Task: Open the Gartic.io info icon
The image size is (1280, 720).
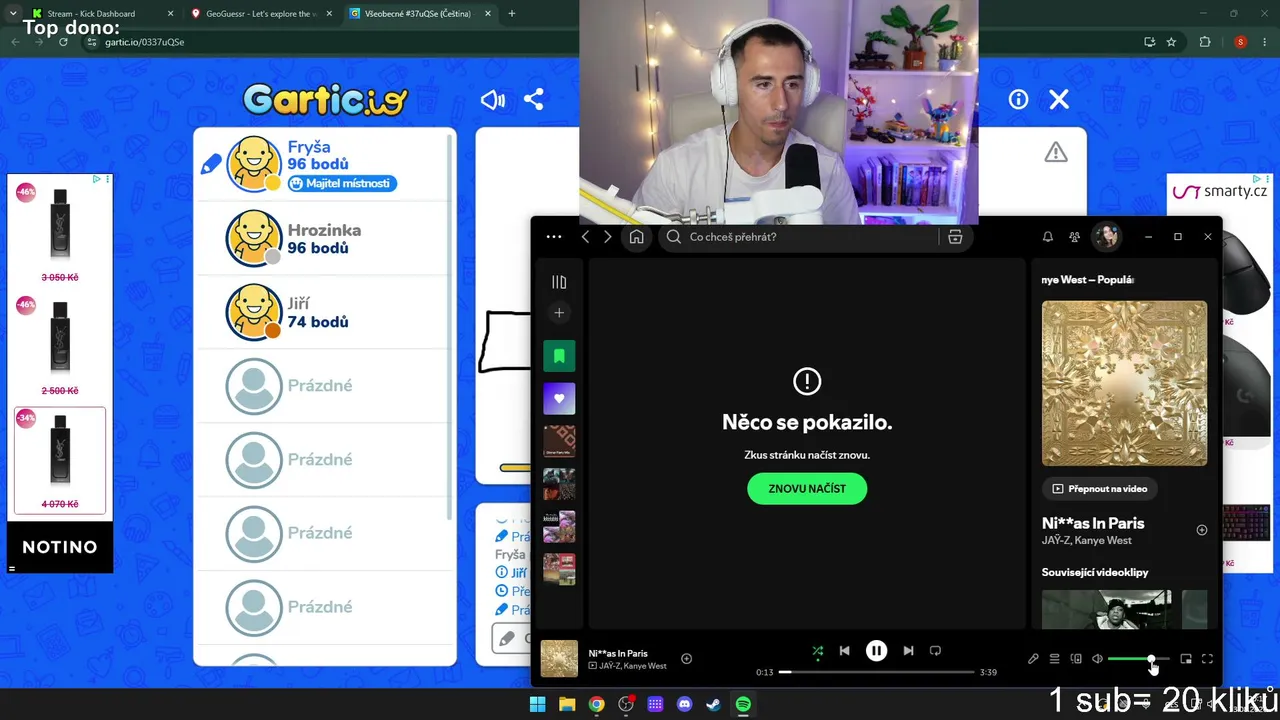Action: tap(1018, 100)
